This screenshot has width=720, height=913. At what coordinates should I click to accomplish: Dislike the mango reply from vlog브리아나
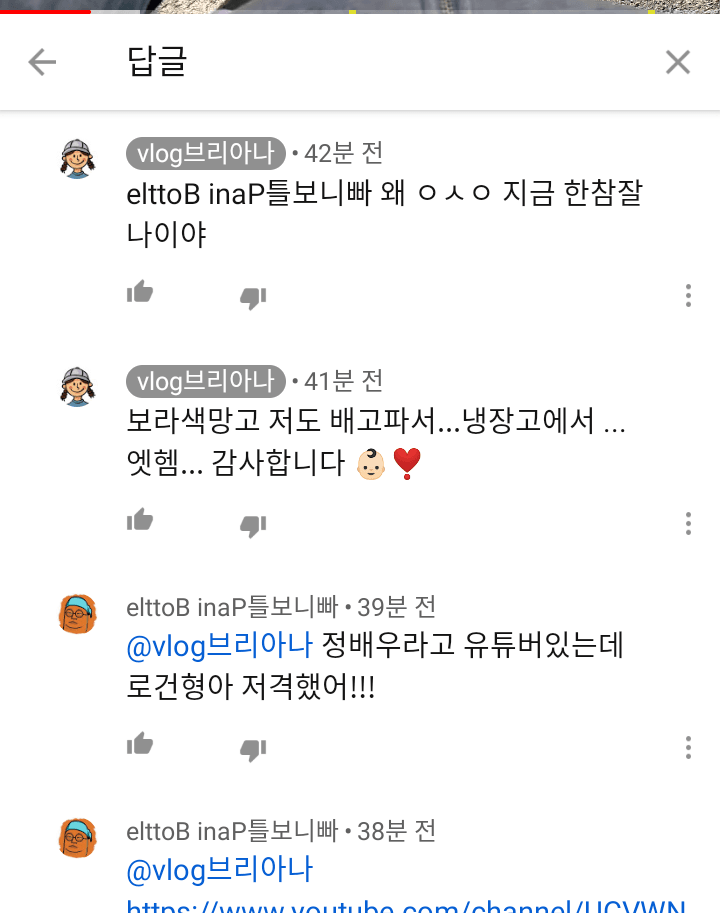(254, 523)
